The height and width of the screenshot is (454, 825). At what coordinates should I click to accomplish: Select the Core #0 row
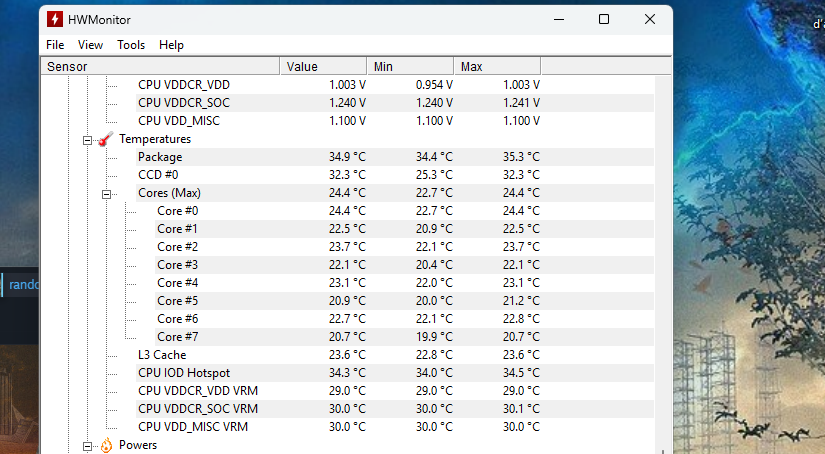[x=404, y=211]
